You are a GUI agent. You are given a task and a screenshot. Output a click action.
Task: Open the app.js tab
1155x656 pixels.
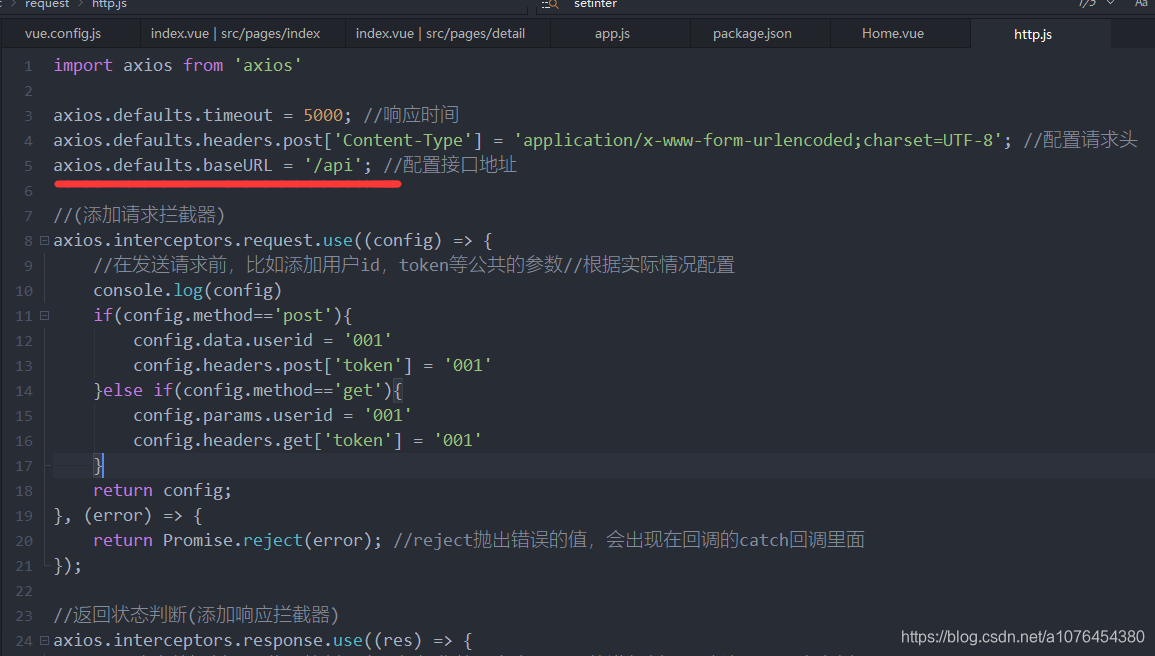coord(611,33)
